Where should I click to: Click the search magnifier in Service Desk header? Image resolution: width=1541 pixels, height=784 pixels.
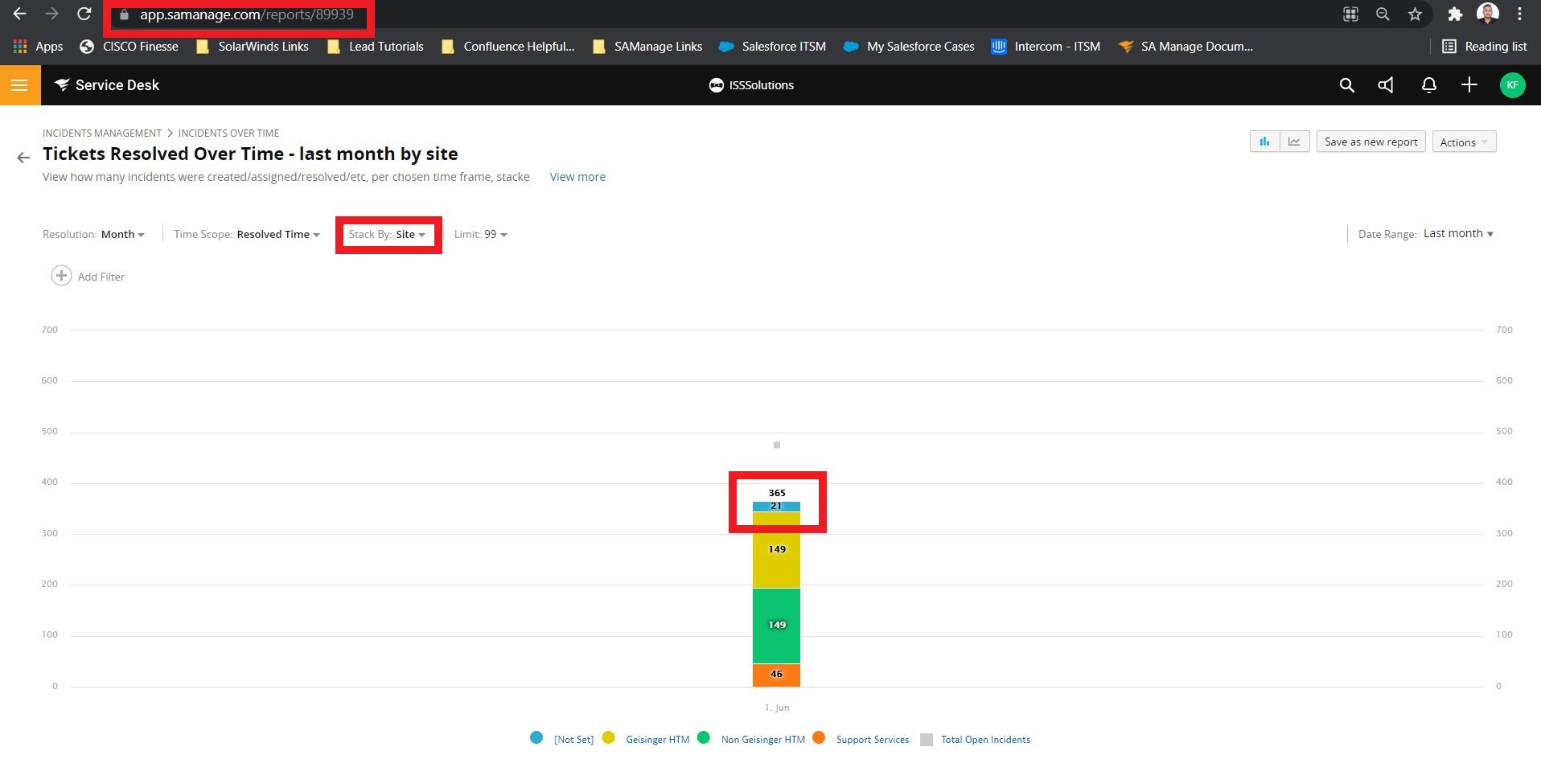point(1346,85)
